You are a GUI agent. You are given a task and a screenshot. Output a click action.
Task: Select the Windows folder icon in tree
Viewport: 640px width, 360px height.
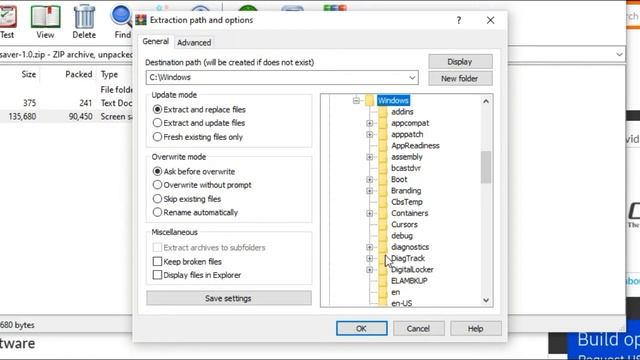(370, 100)
